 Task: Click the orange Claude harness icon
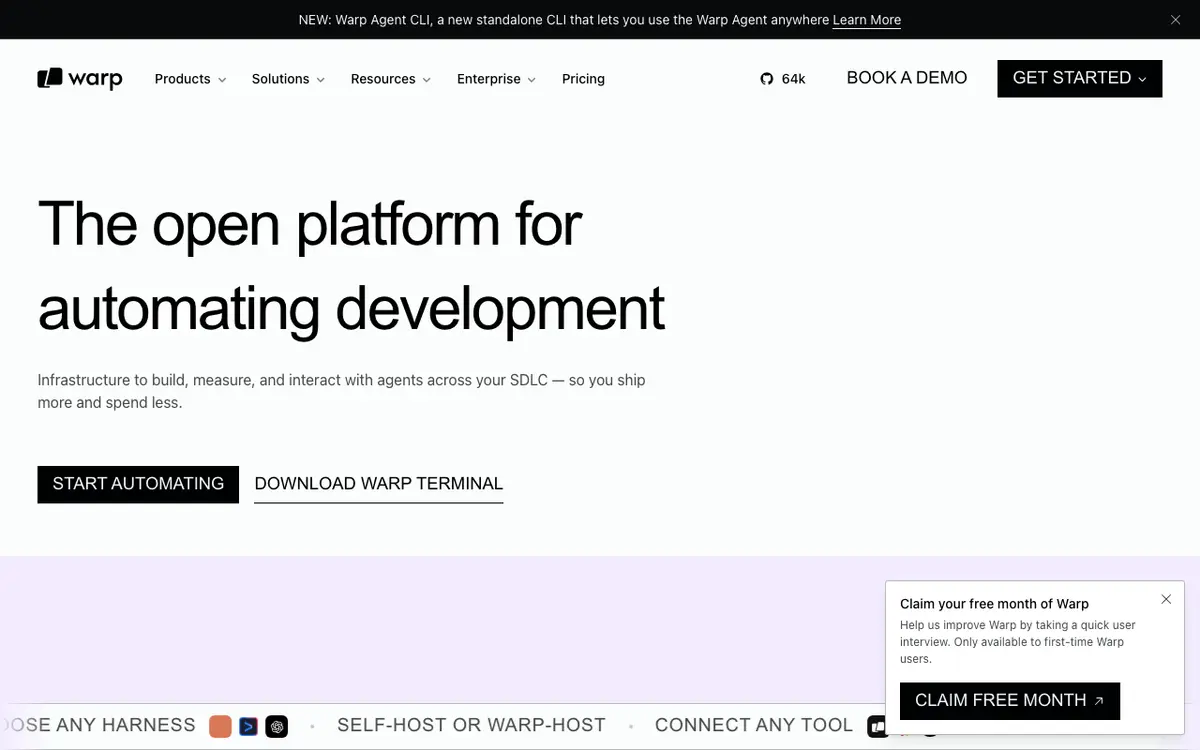[220, 727]
